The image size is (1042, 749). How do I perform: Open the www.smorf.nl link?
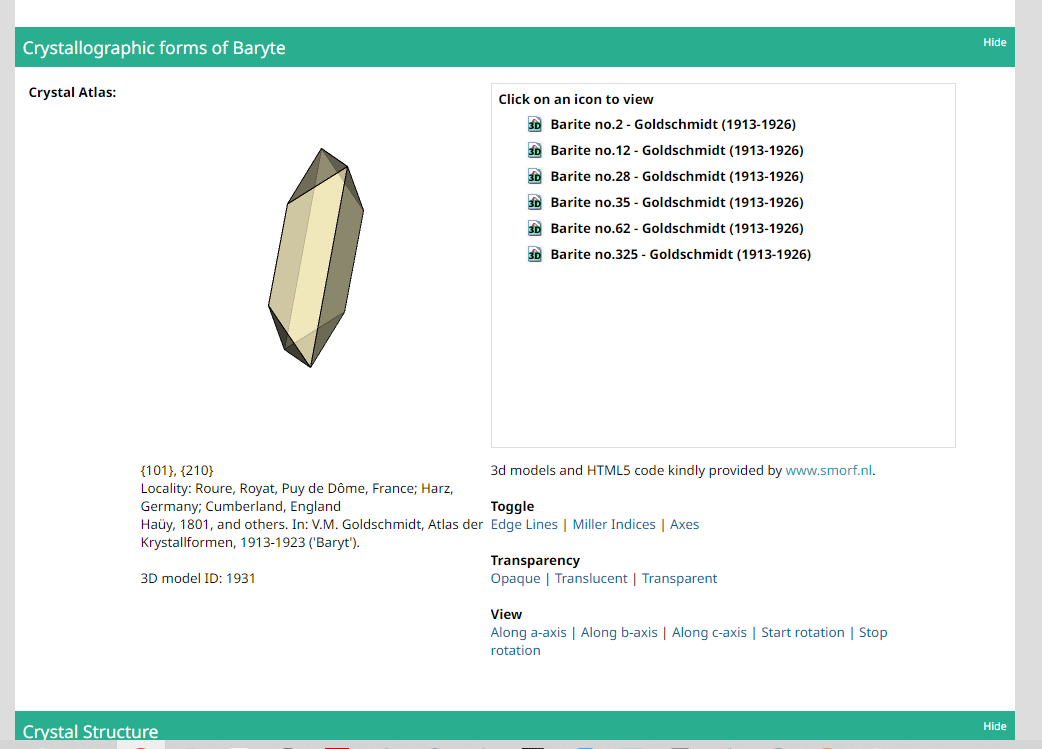(829, 470)
